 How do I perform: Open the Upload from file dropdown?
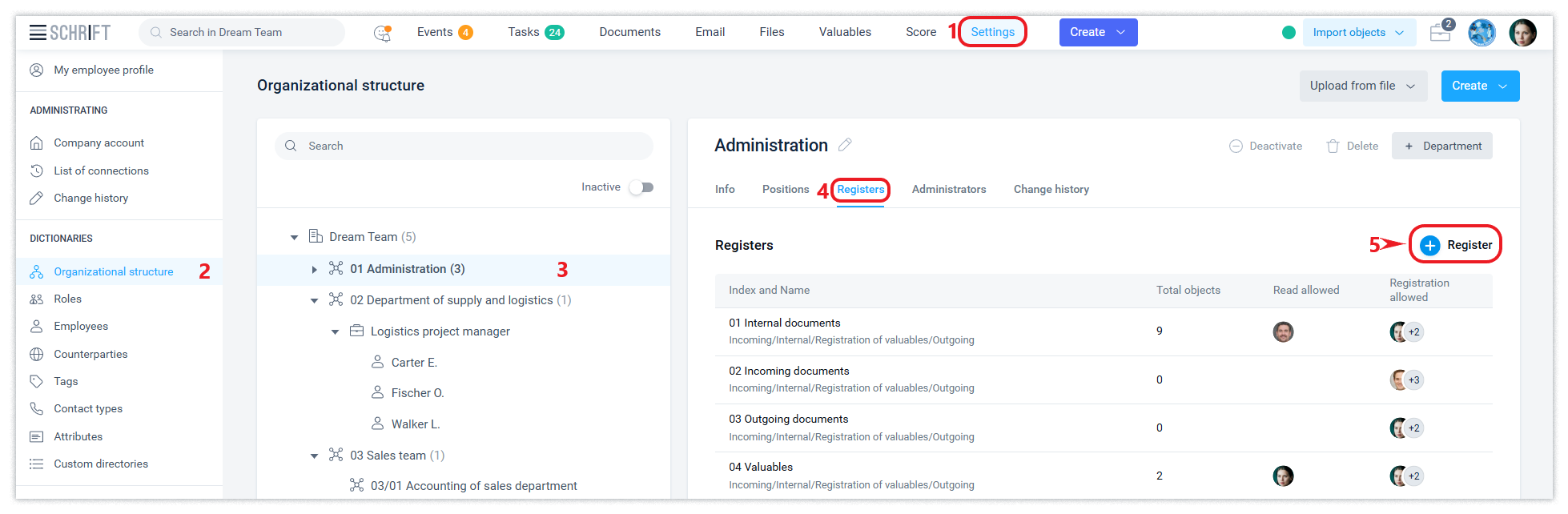tap(1362, 86)
